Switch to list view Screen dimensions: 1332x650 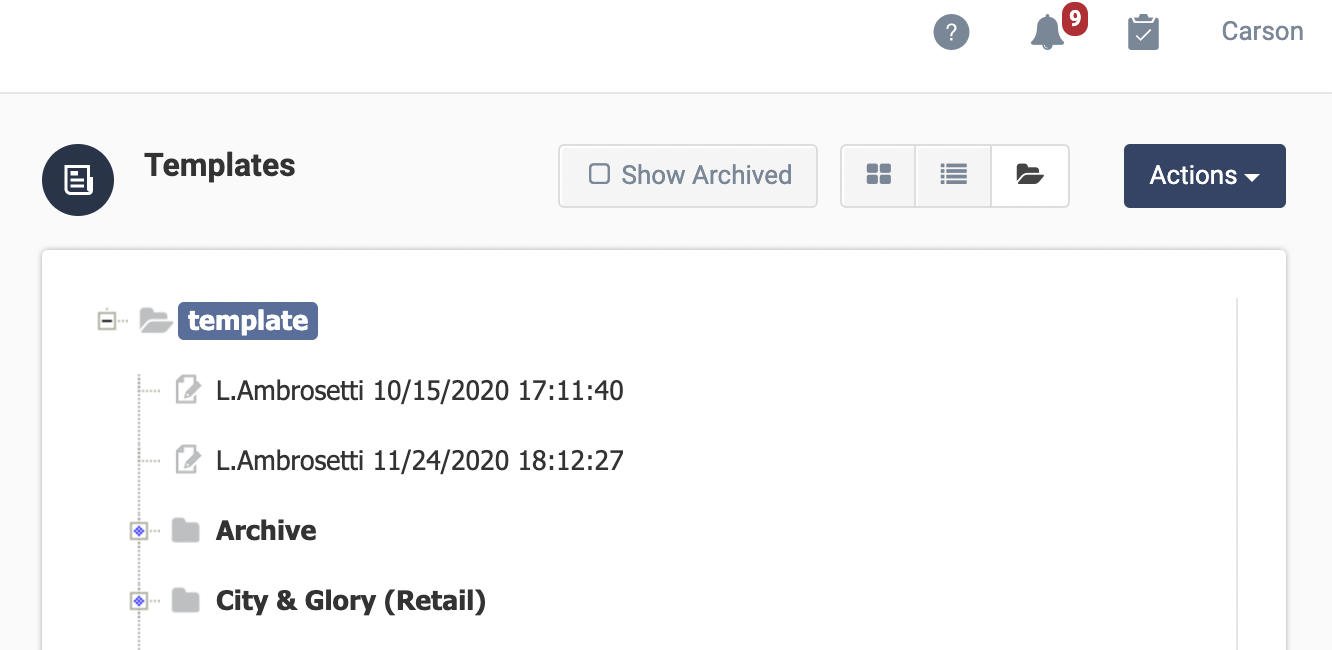[x=953, y=175]
